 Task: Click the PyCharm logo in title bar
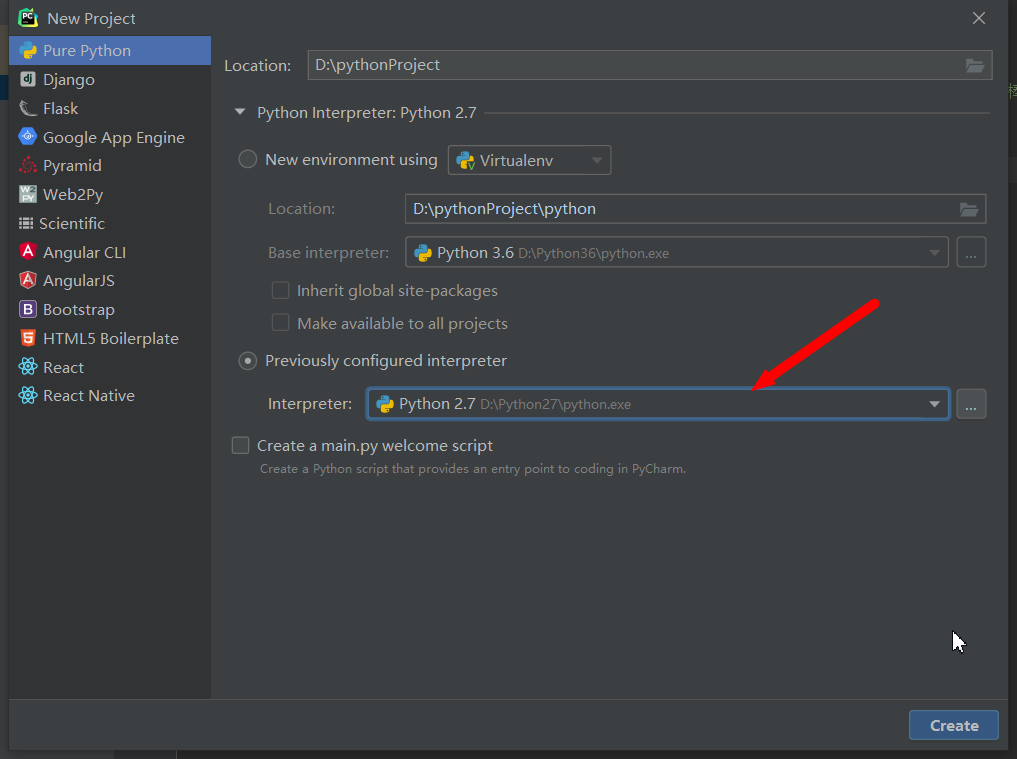28,18
